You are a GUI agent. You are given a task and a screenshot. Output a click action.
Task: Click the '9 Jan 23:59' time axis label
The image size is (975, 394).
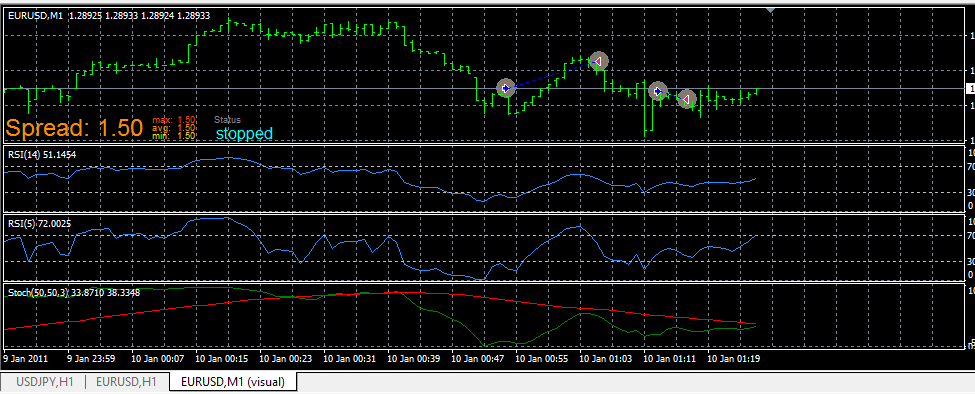coord(91,359)
